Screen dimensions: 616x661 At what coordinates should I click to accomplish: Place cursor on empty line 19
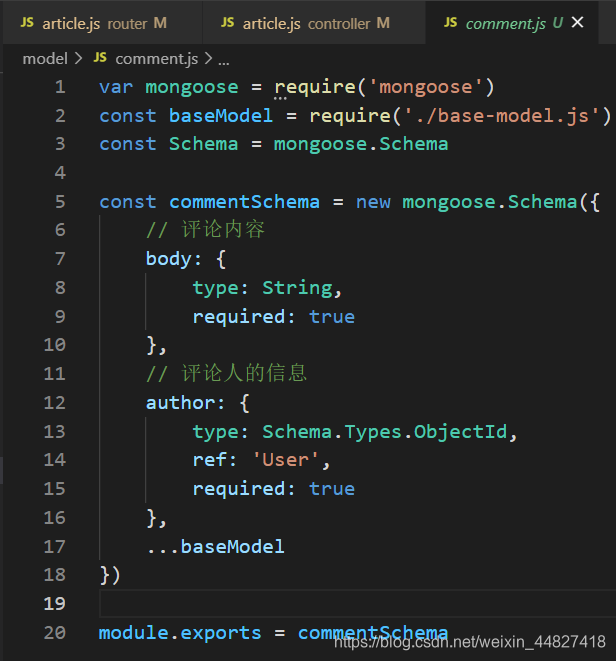tap(358, 604)
